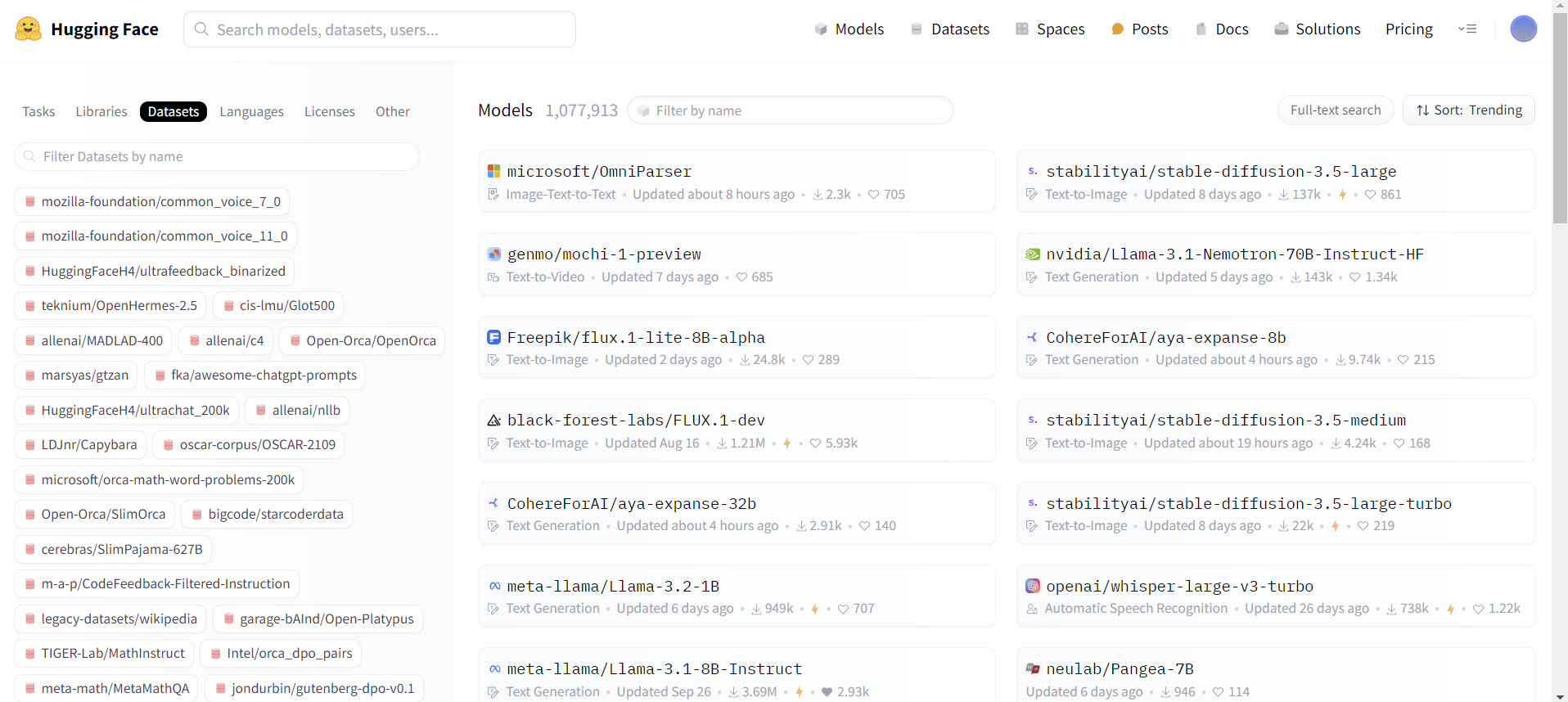Click the Hugging Face emoji logo
This screenshot has height=702, width=1568.
(28, 29)
